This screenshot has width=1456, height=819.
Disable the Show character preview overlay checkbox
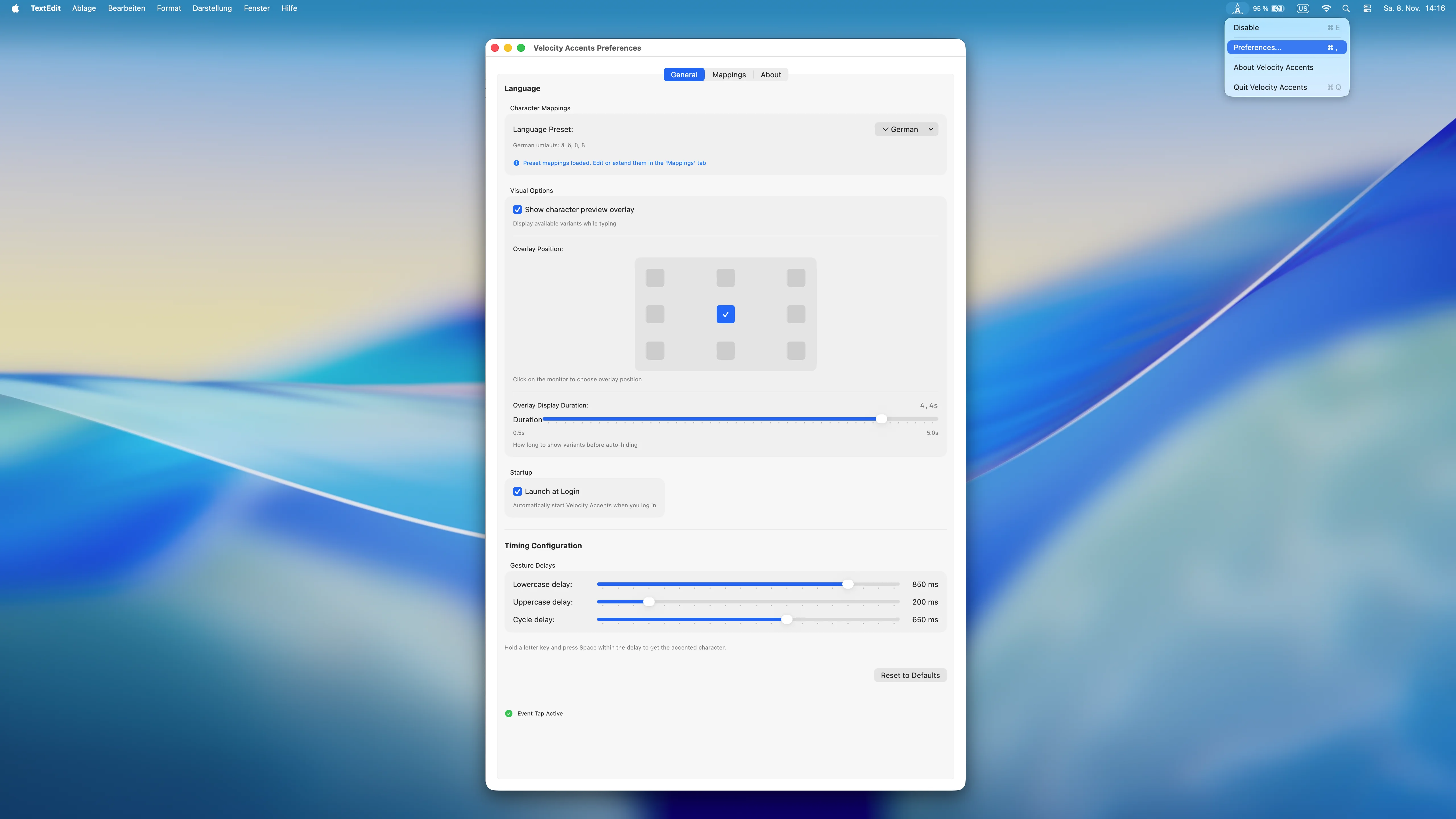click(x=517, y=209)
